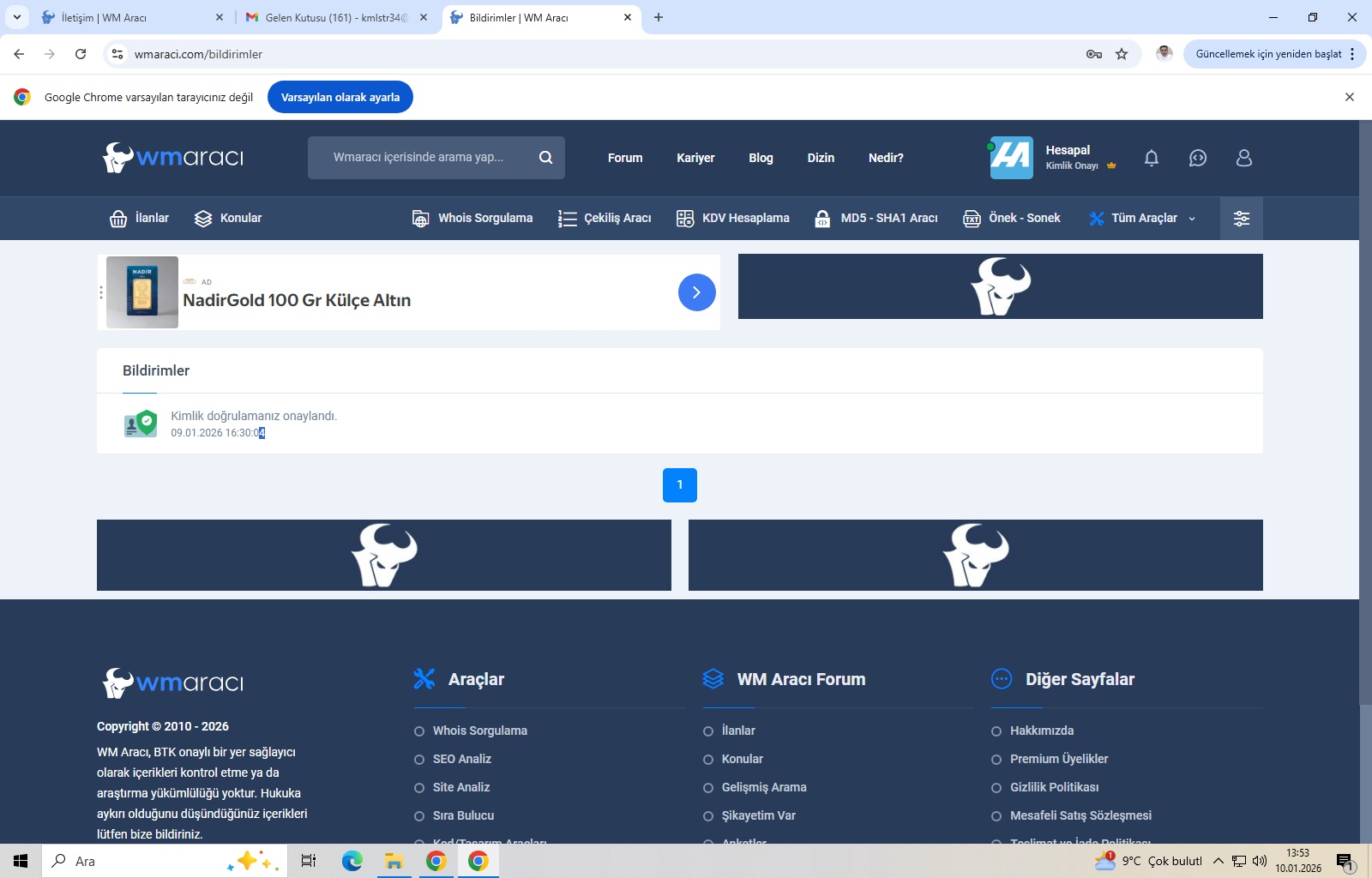Open the notifications bell icon
This screenshot has width=1372, height=878.
tap(1152, 158)
